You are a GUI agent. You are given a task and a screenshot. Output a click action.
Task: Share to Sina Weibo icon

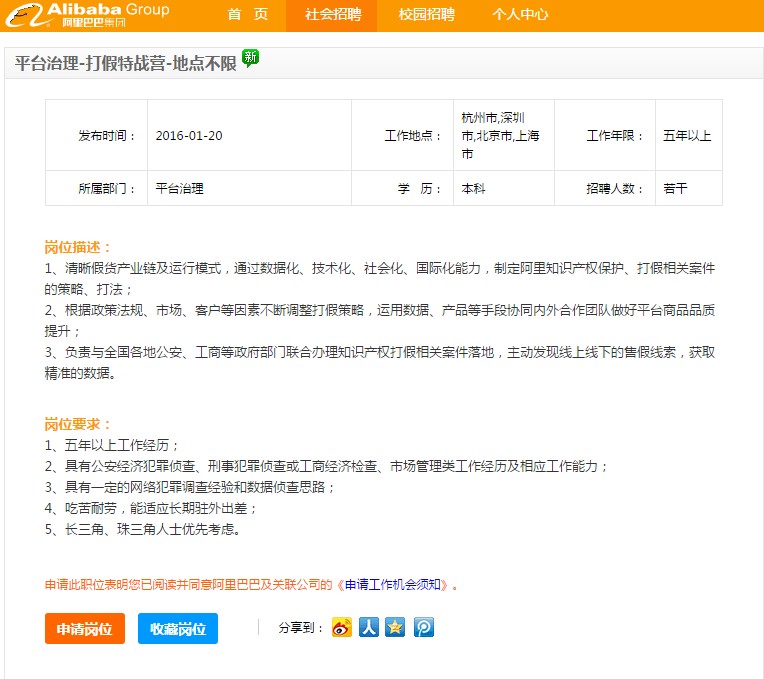(x=342, y=627)
